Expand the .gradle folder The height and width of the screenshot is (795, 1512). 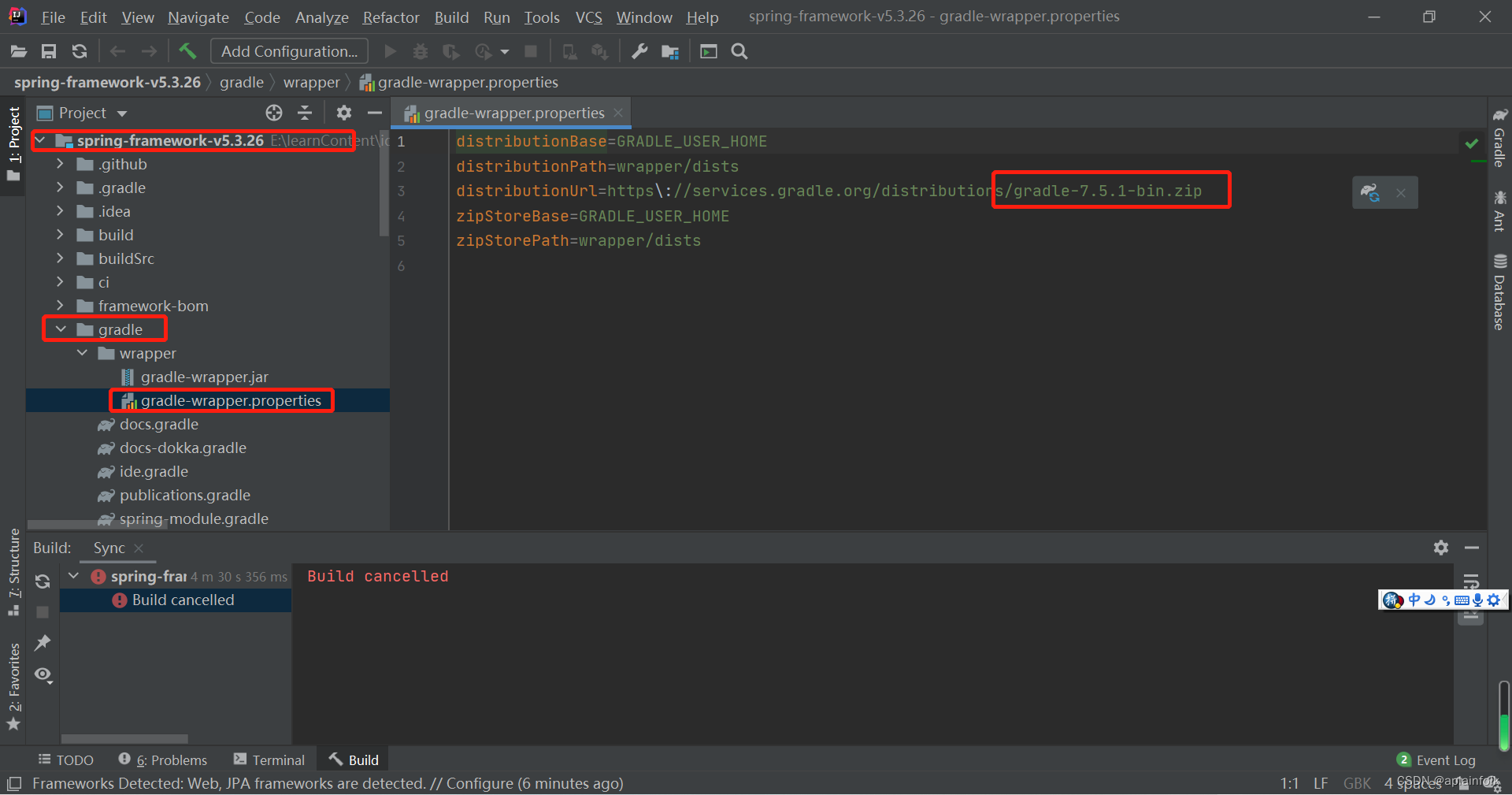[x=60, y=188]
